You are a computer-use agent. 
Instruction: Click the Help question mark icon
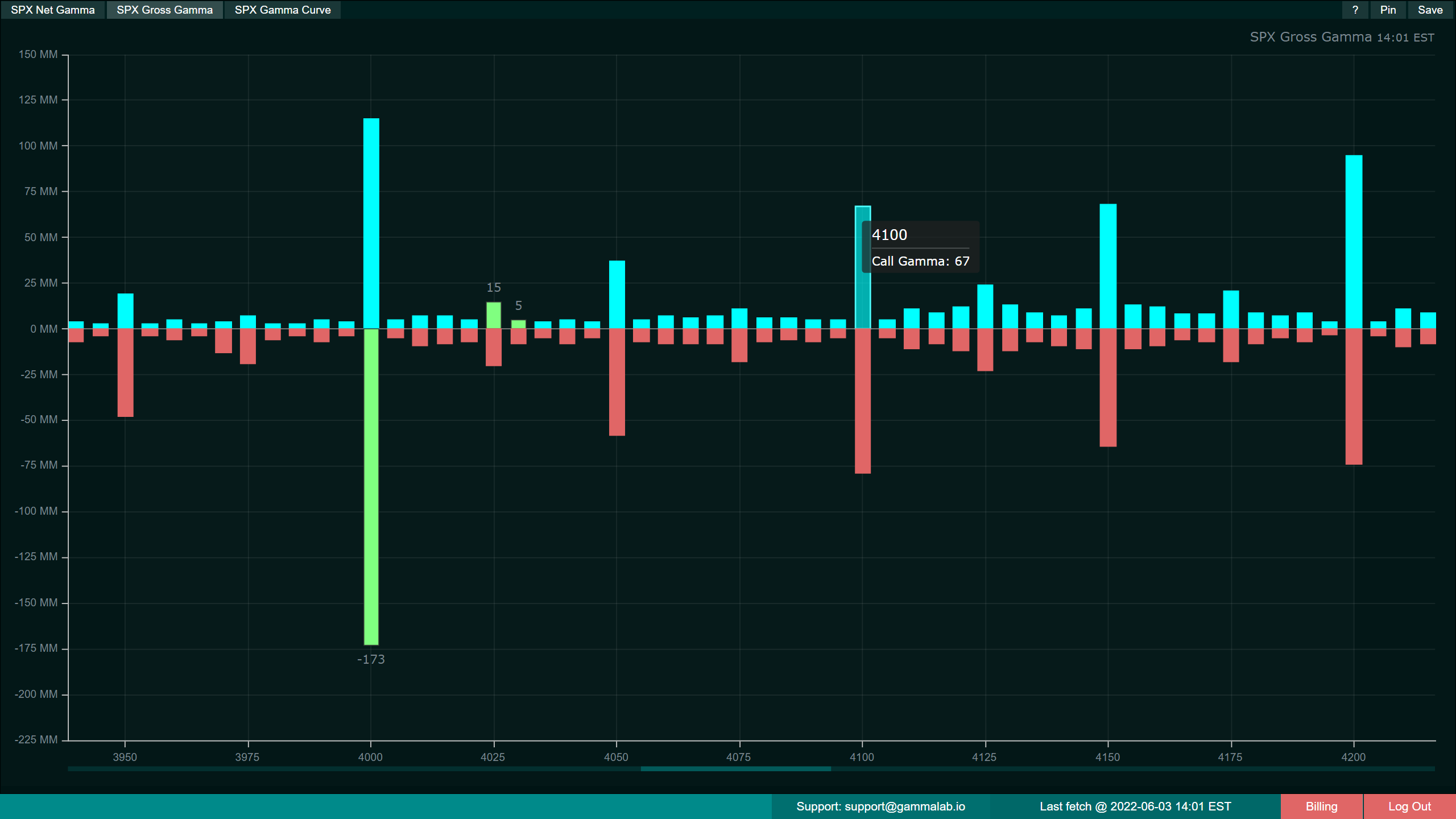point(1355,10)
